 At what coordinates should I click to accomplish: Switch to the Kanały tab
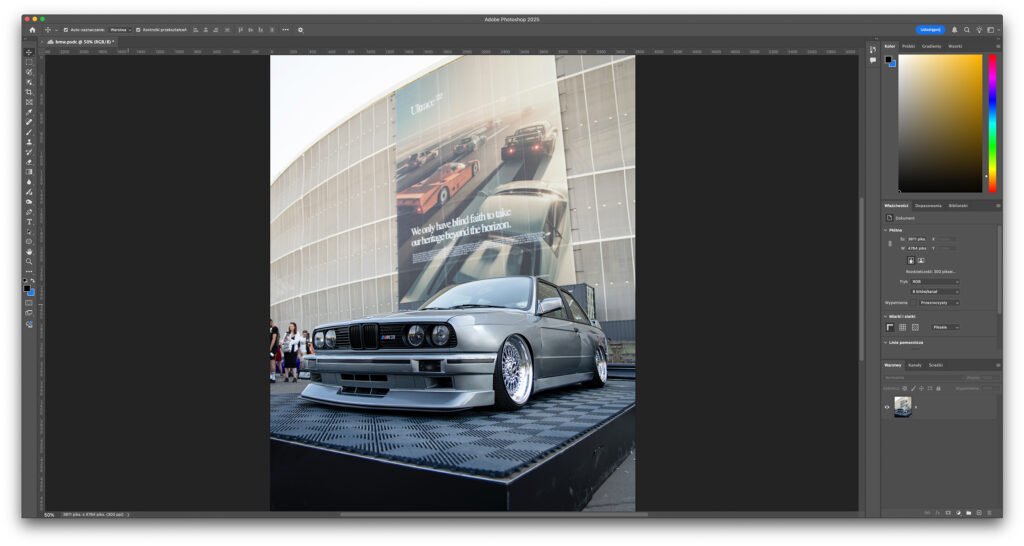click(915, 365)
